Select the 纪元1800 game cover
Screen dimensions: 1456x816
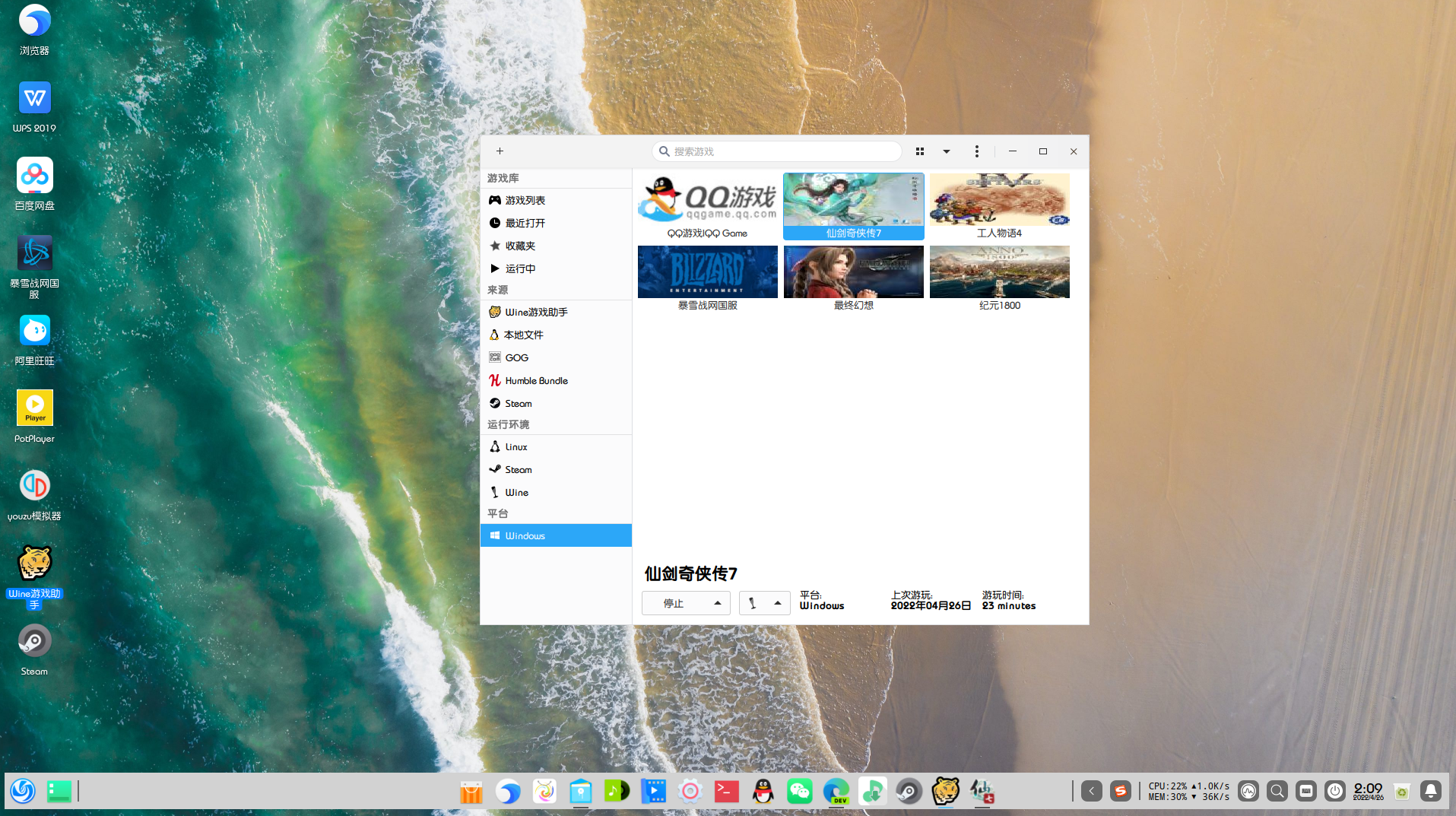[999, 272]
